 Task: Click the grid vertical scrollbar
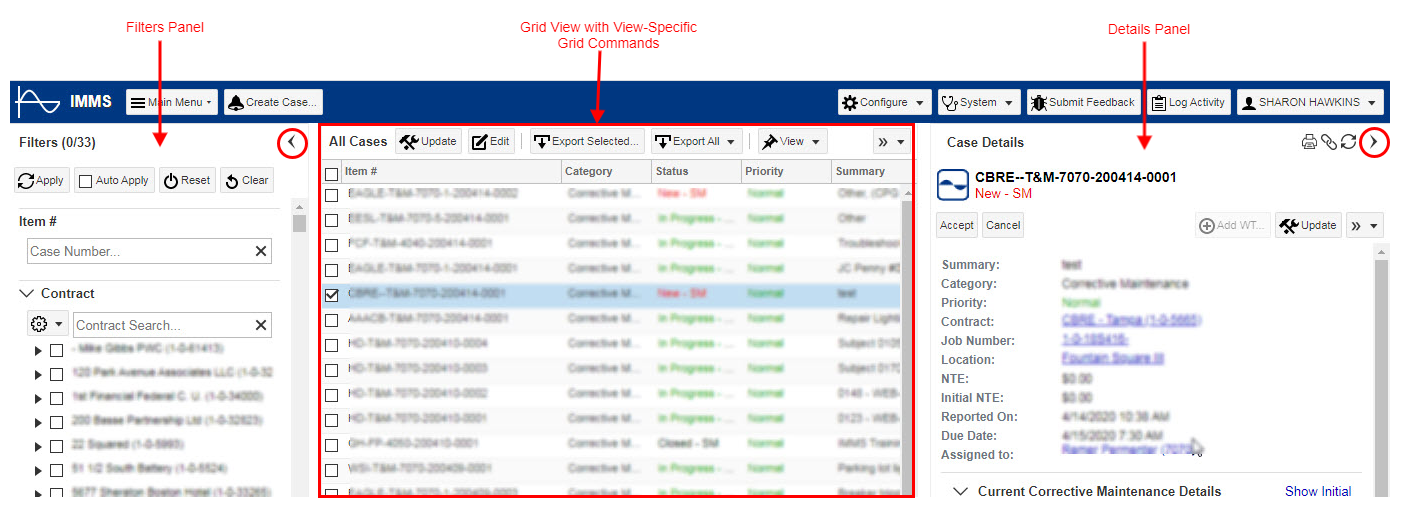(x=907, y=340)
